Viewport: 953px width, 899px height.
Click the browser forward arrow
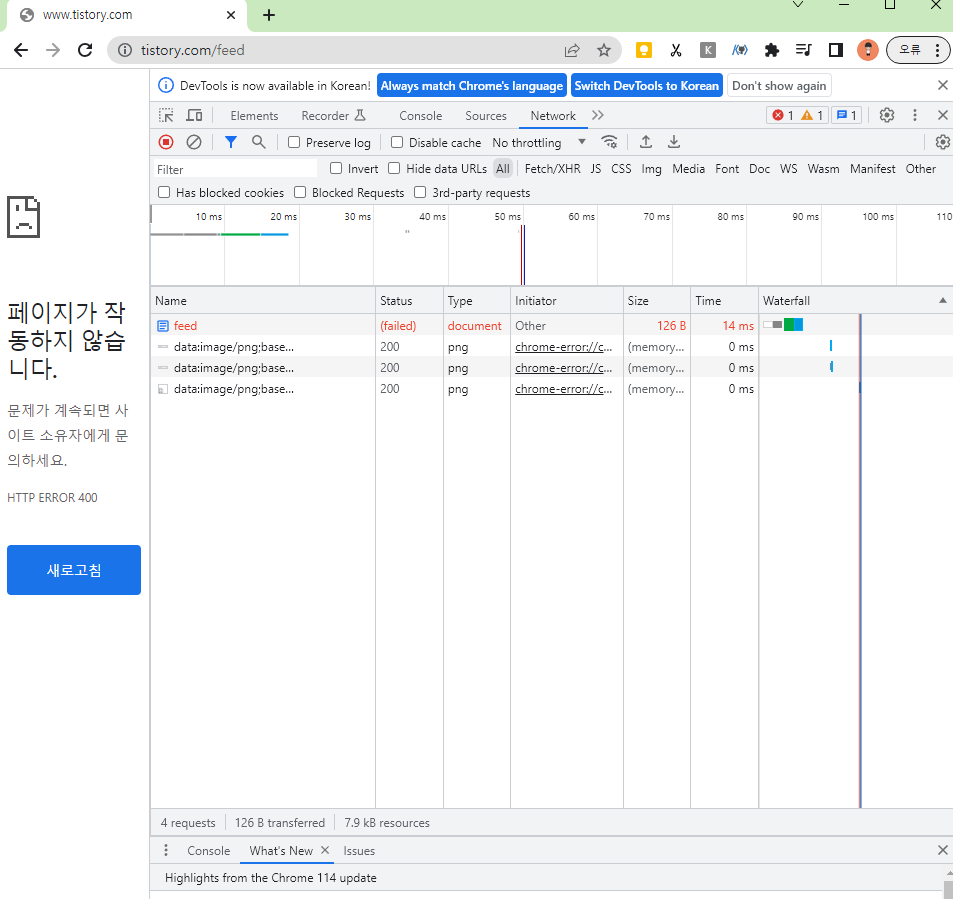[x=53, y=50]
